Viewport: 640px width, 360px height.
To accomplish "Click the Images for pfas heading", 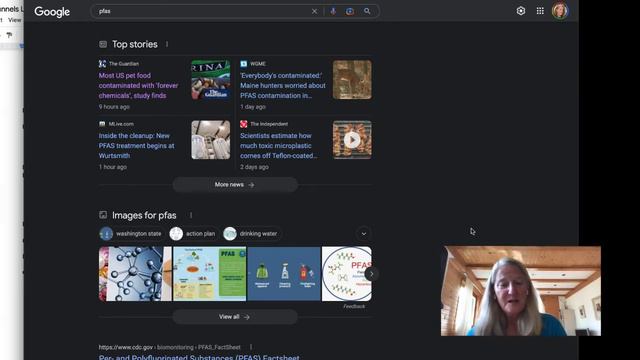I will point(144,215).
